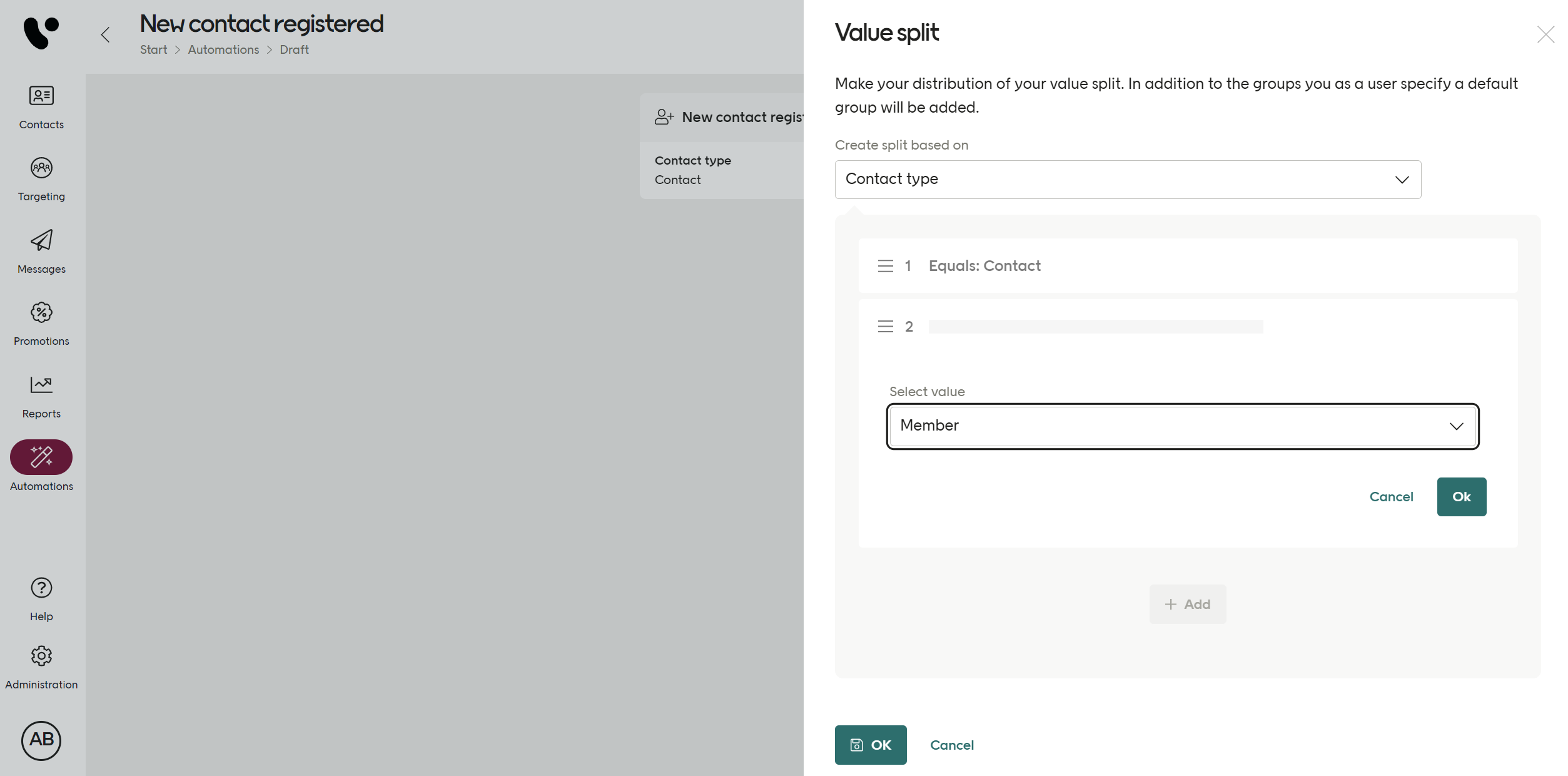Add a new split value with Add button
Screen dimensions: 1568x776
click(x=1186, y=604)
